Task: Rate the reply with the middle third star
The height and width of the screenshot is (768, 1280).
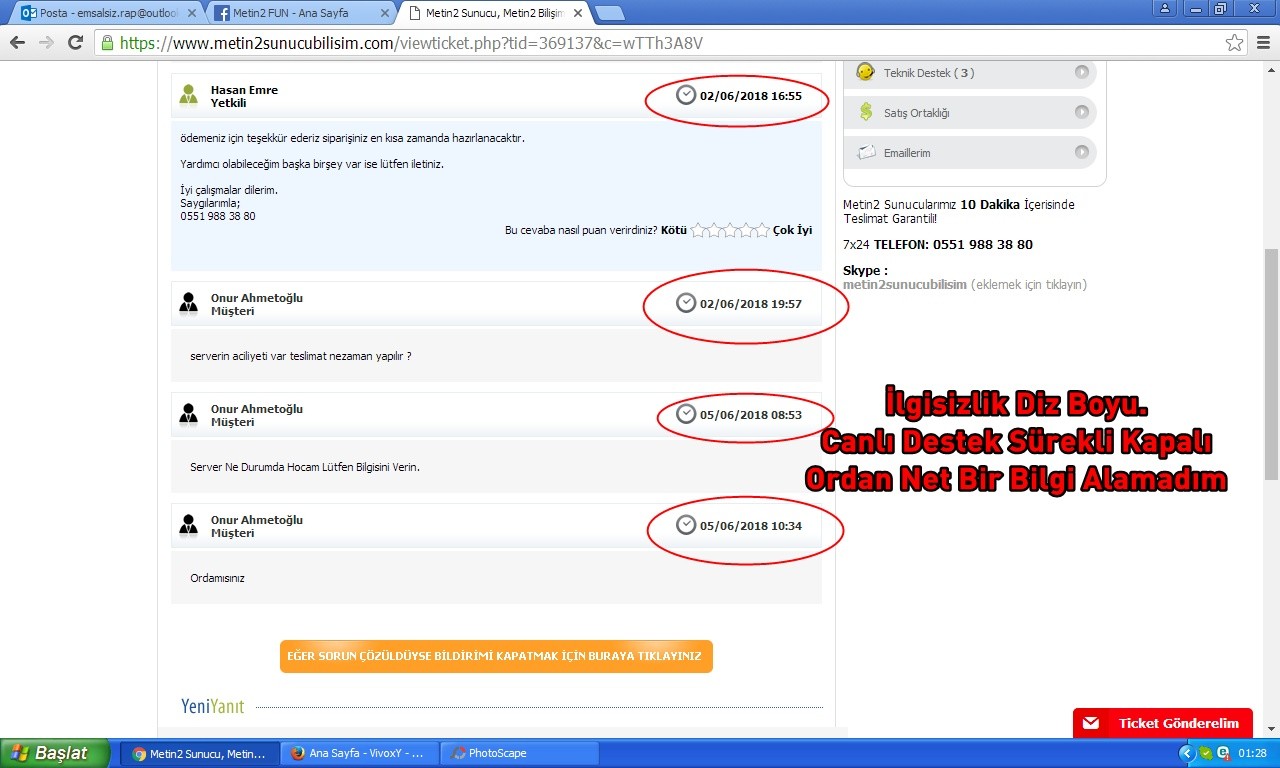Action: 730,230
